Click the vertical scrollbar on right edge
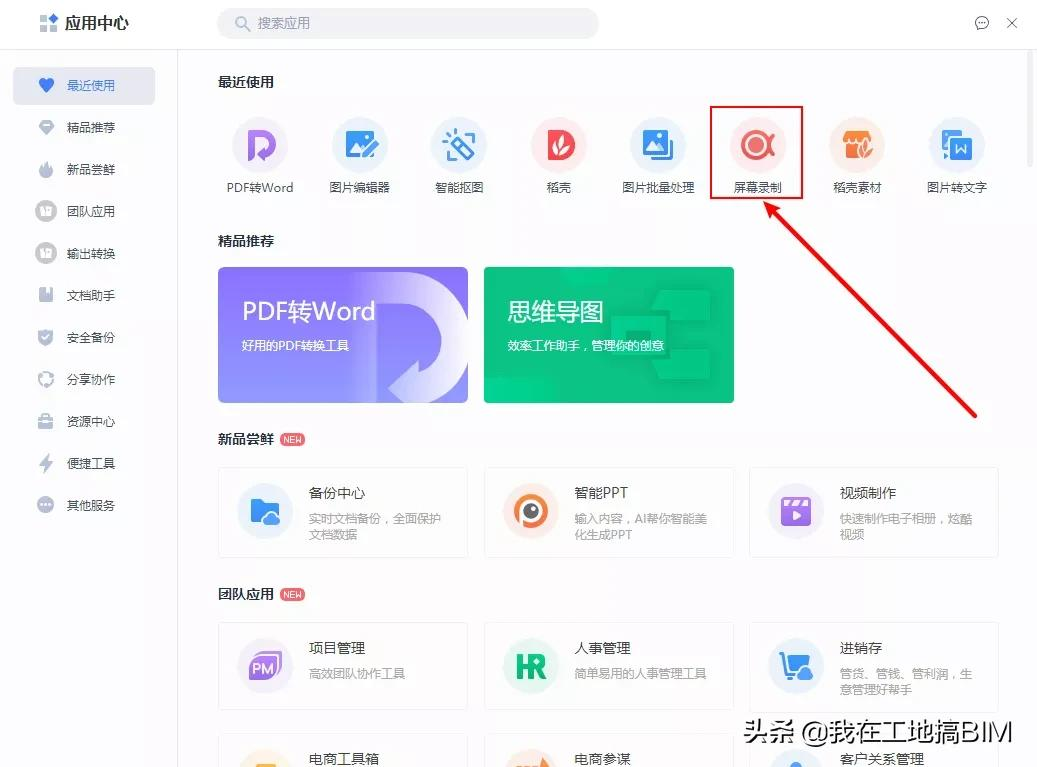 (x=1030, y=109)
